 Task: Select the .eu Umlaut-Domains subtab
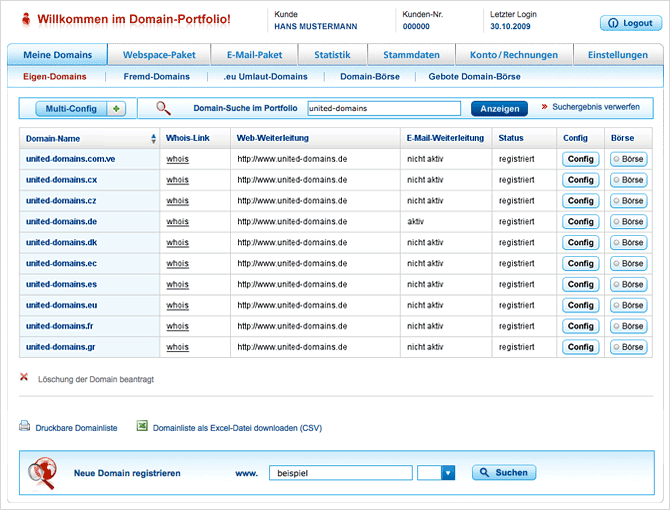tap(265, 76)
